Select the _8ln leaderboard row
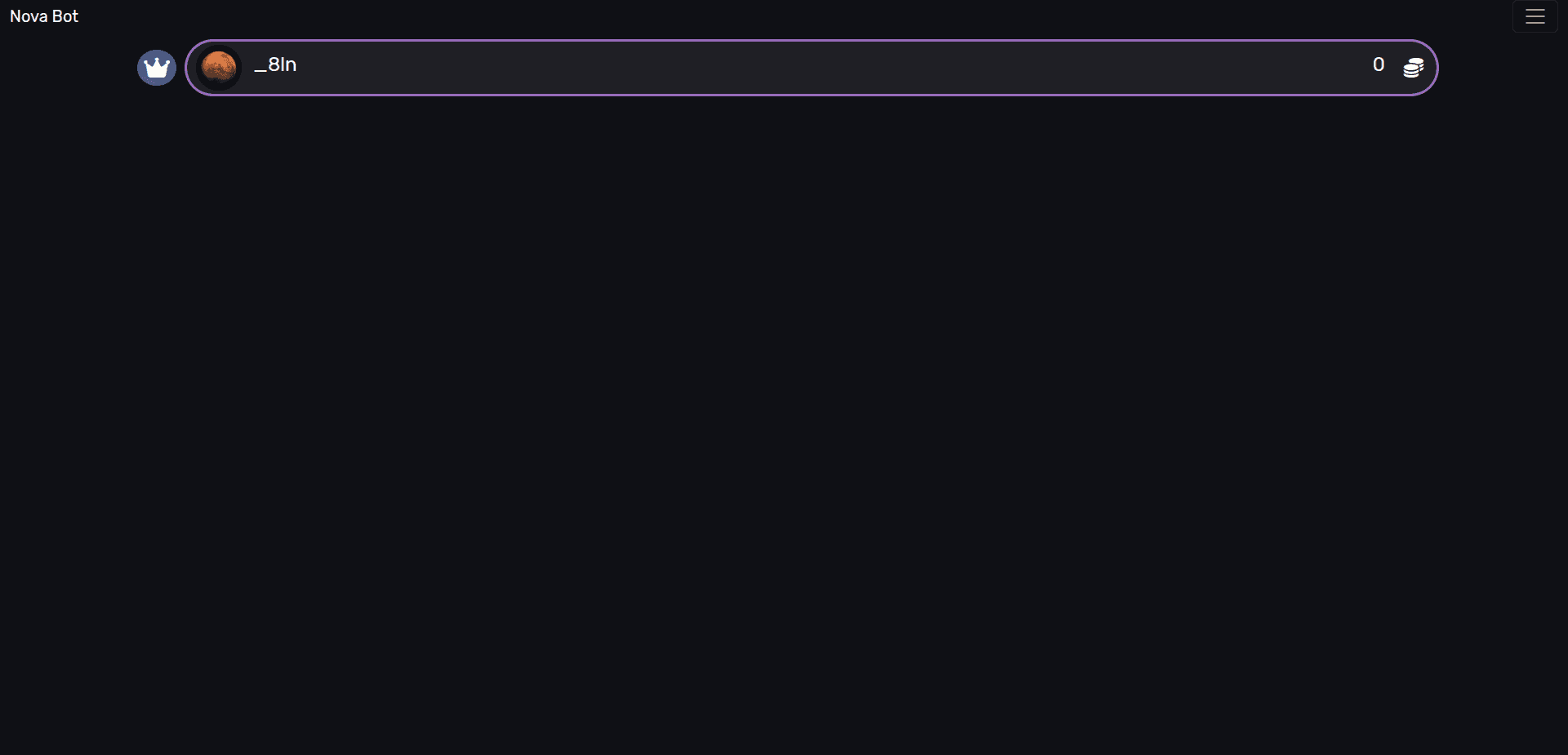The image size is (1568, 755). pos(811,68)
